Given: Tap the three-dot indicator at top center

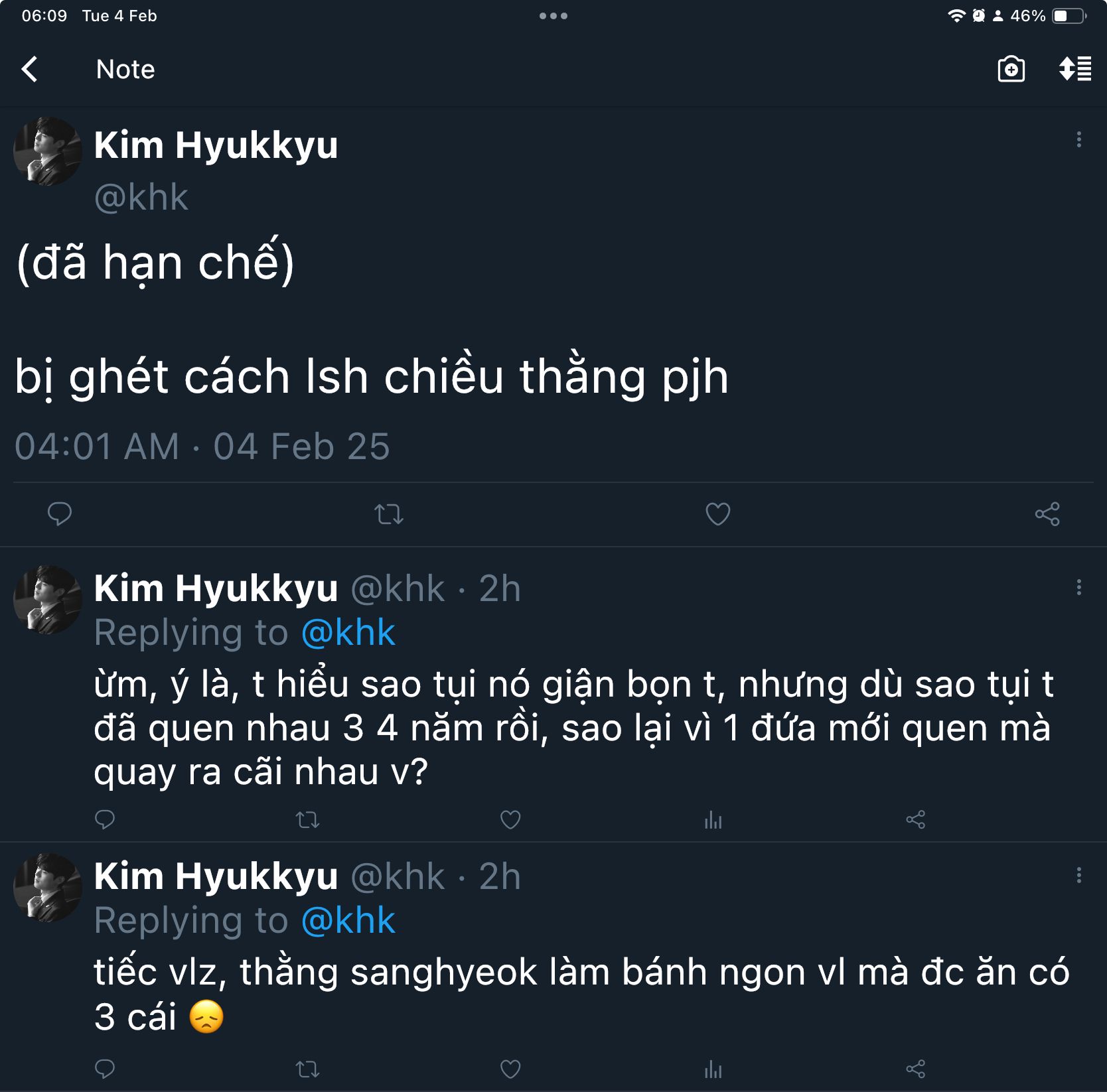Looking at the screenshot, I should (553, 16).
